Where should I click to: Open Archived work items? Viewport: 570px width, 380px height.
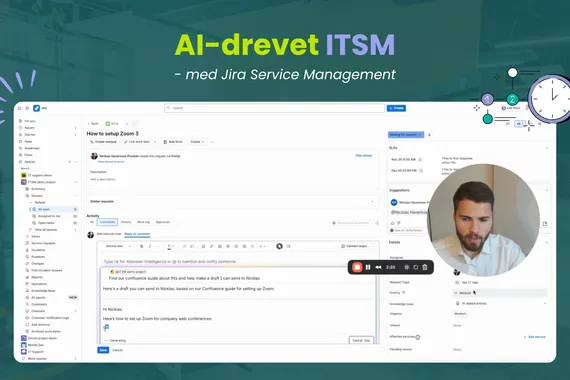[46, 332]
